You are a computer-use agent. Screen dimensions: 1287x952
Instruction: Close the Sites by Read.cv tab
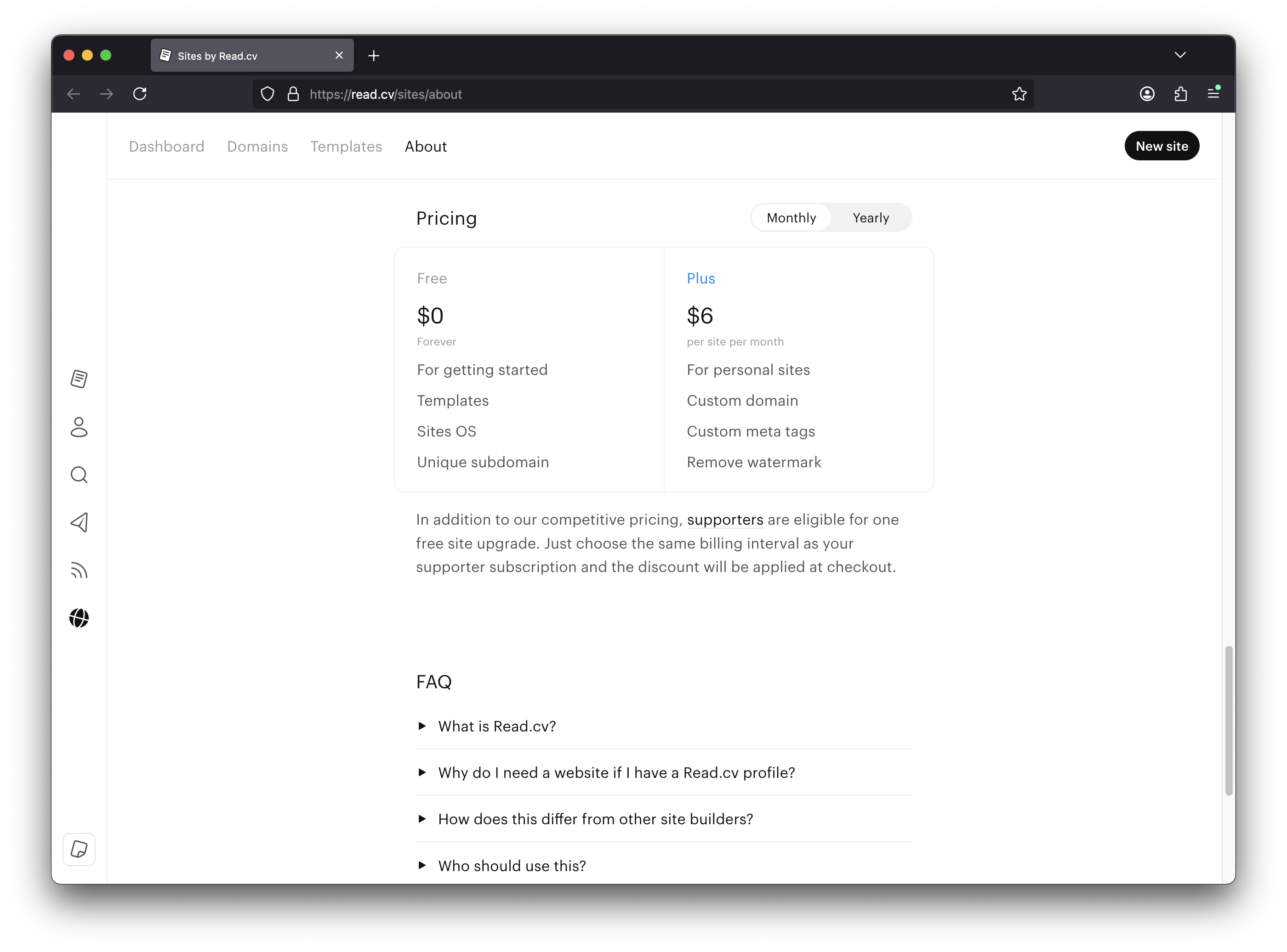click(339, 55)
